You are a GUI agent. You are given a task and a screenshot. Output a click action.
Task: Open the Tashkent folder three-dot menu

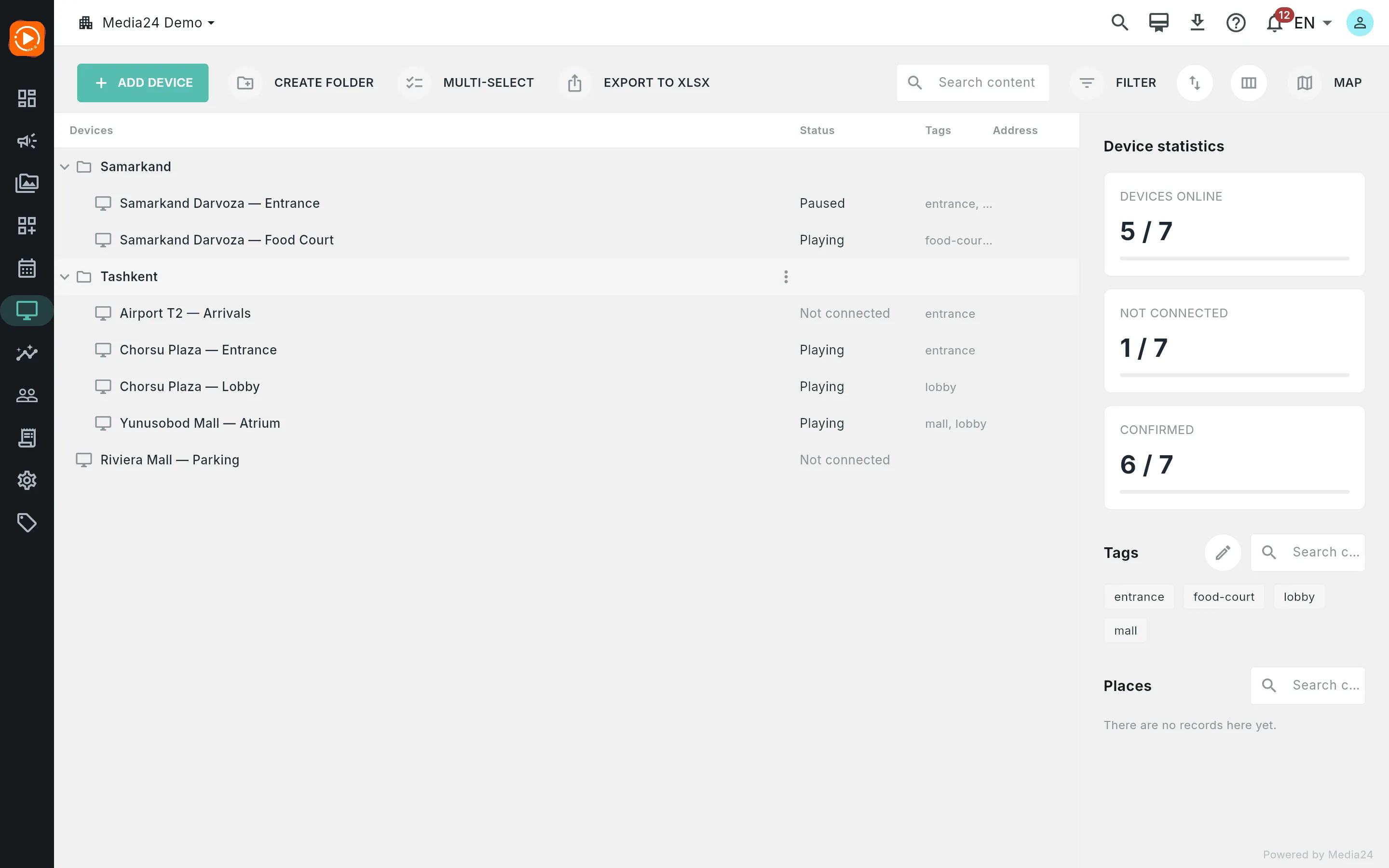click(786, 277)
